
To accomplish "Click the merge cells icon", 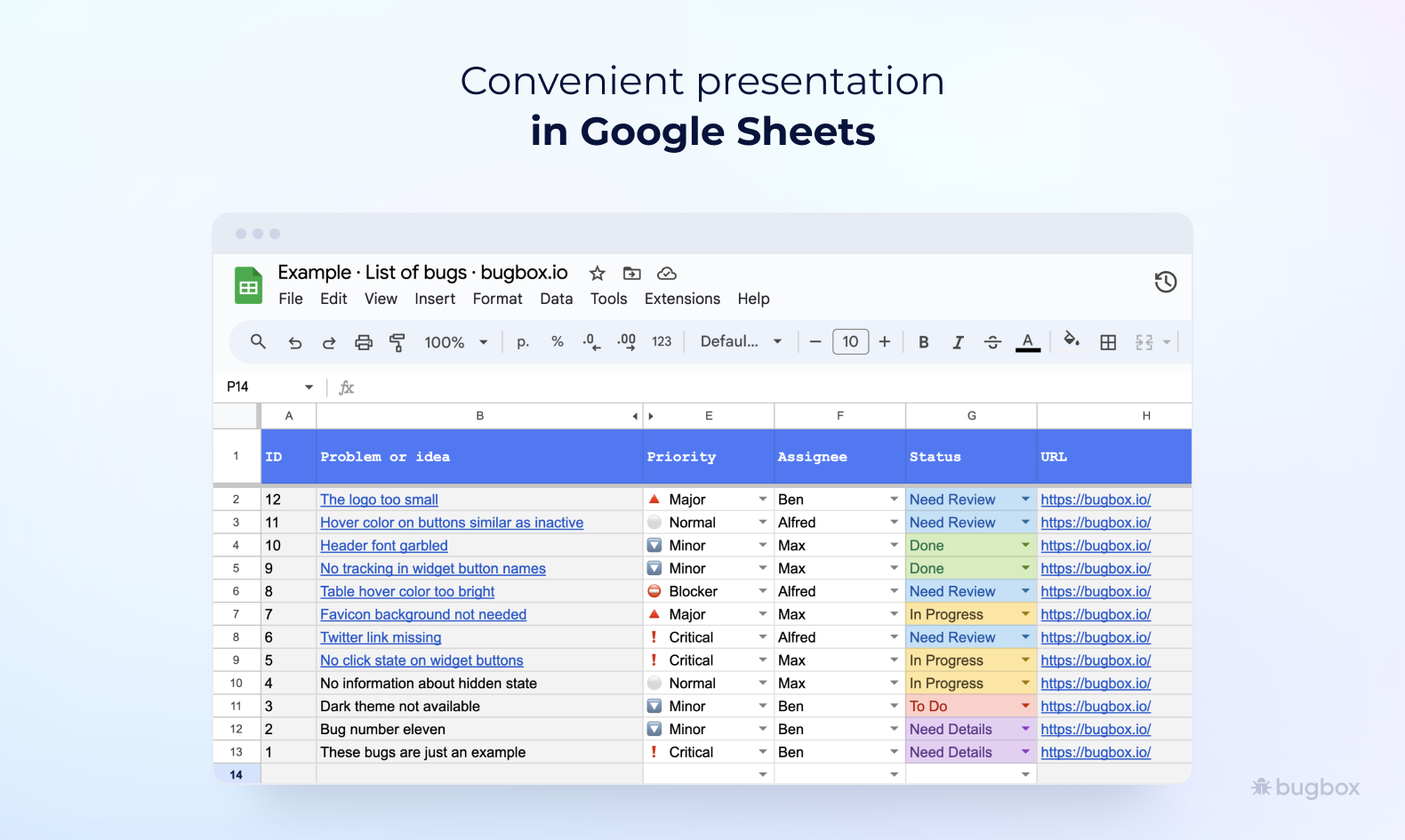I will 1144,342.
